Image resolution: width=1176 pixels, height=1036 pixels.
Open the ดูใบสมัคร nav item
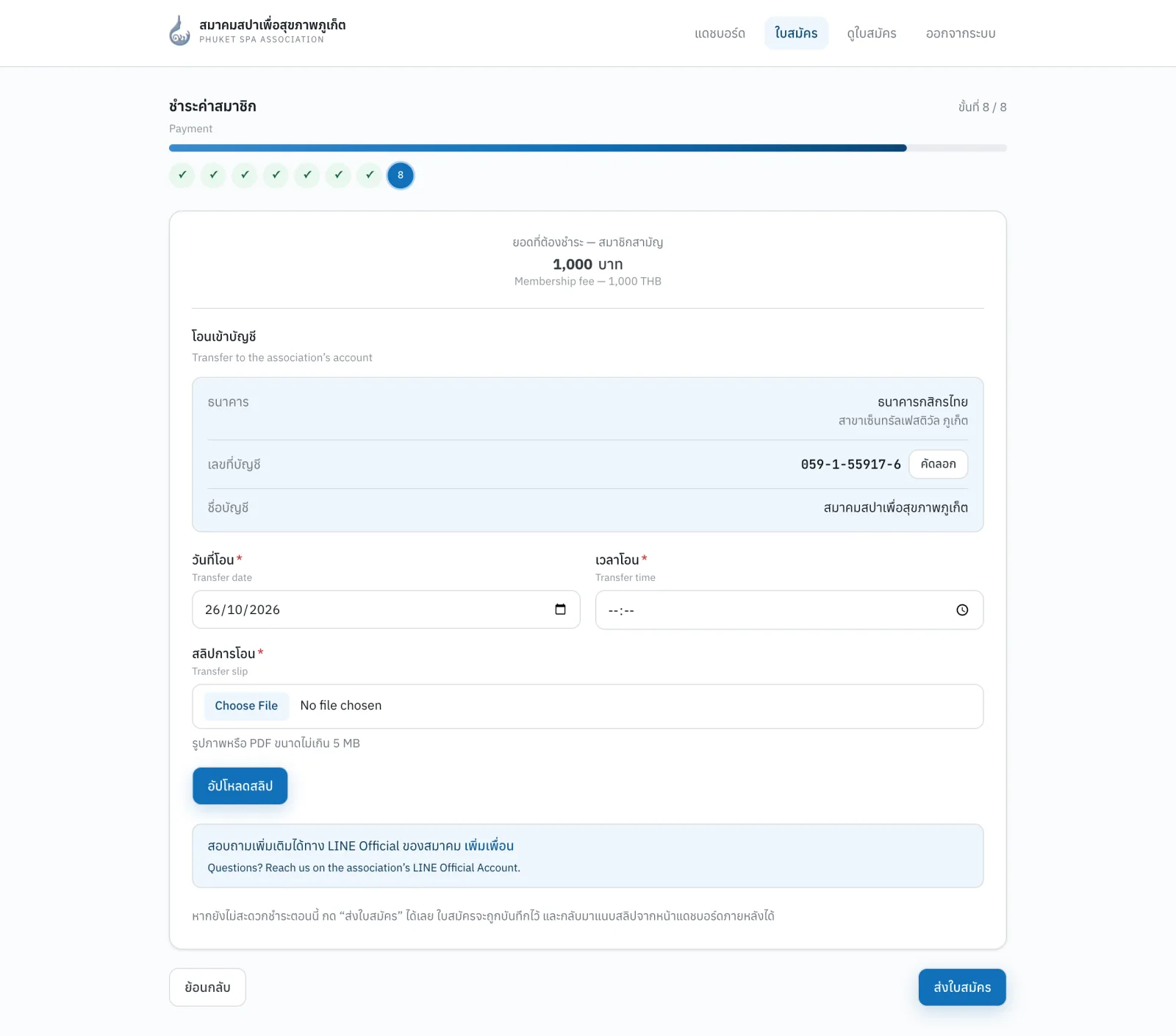872,33
